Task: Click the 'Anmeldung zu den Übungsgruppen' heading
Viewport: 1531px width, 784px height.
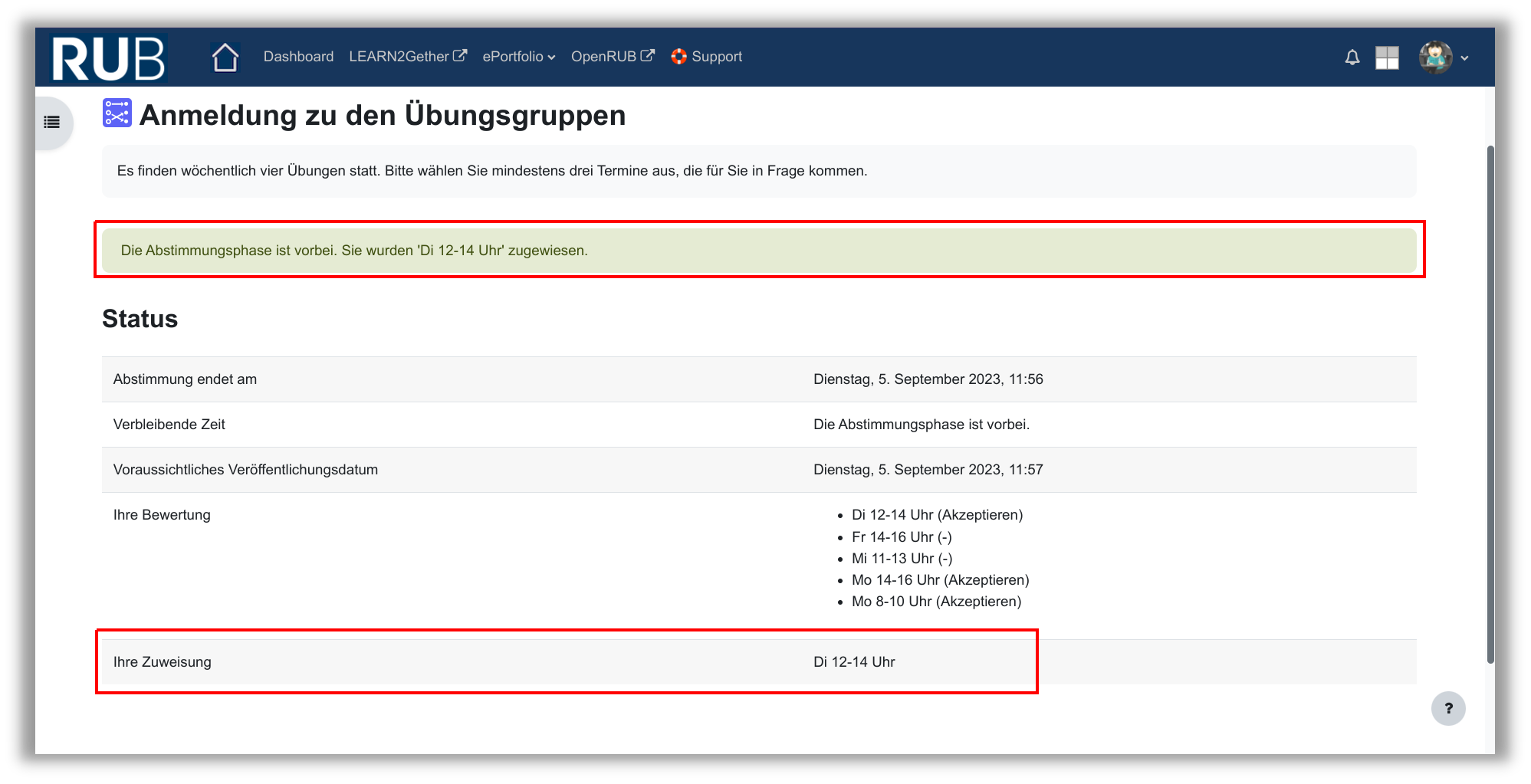Action: coord(382,116)
